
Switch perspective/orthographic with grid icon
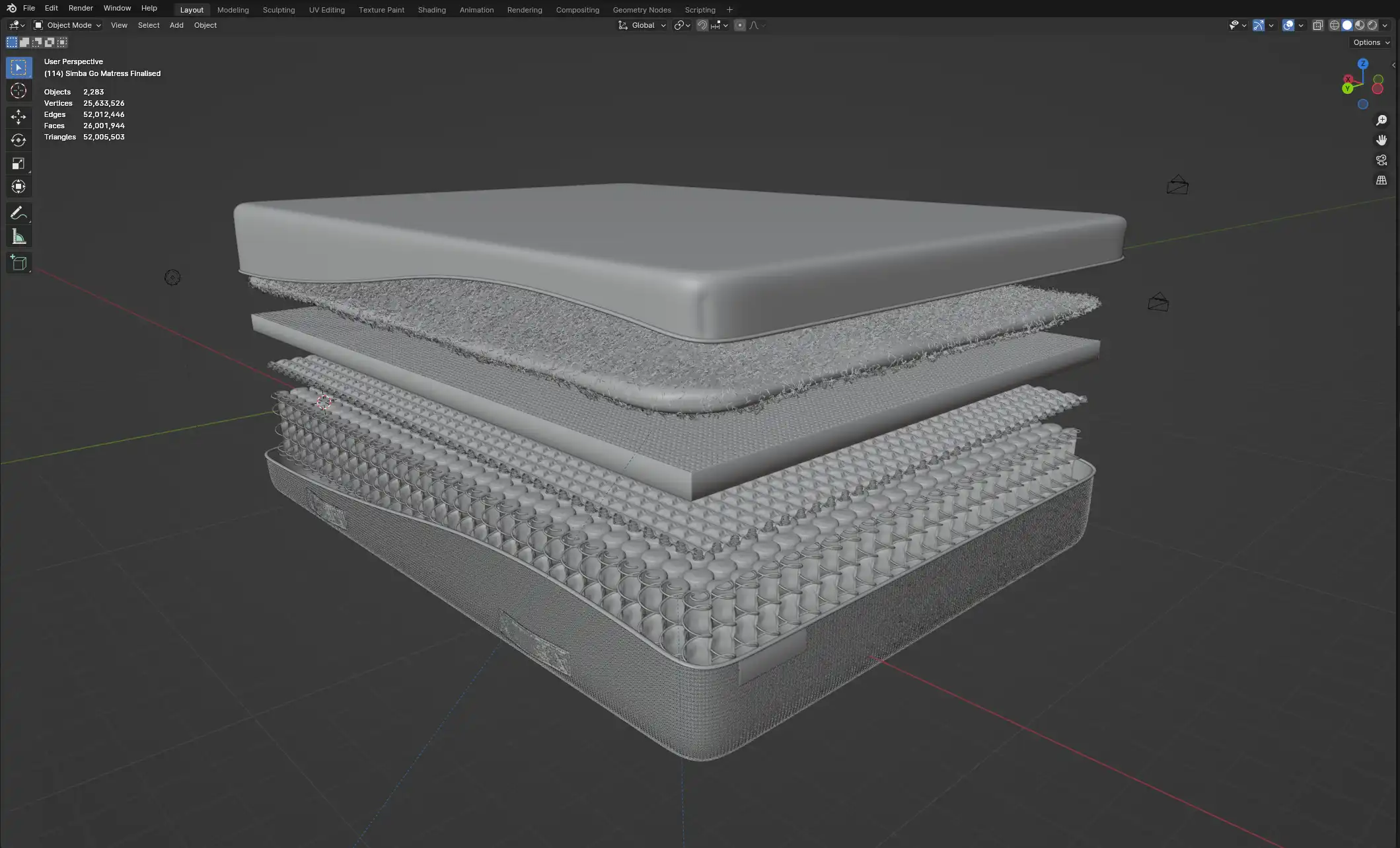tap(1382, 180)
